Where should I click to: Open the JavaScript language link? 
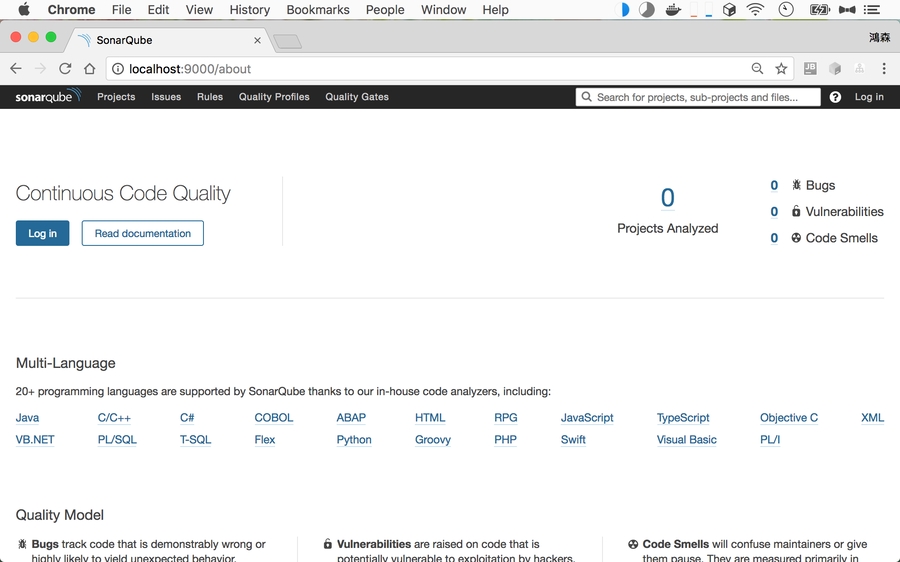tap(587, 418)
